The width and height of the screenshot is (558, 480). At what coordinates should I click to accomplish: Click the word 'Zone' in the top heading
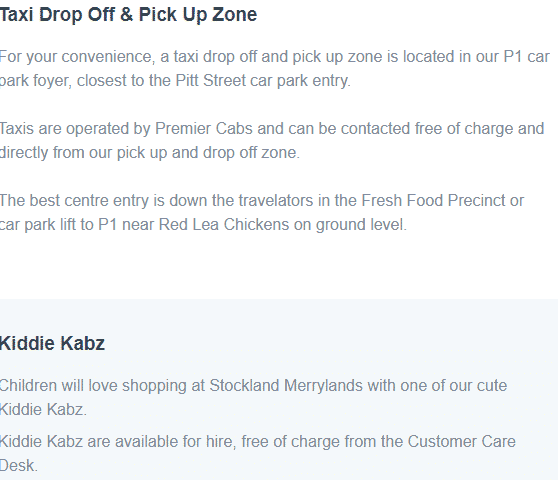235,15
